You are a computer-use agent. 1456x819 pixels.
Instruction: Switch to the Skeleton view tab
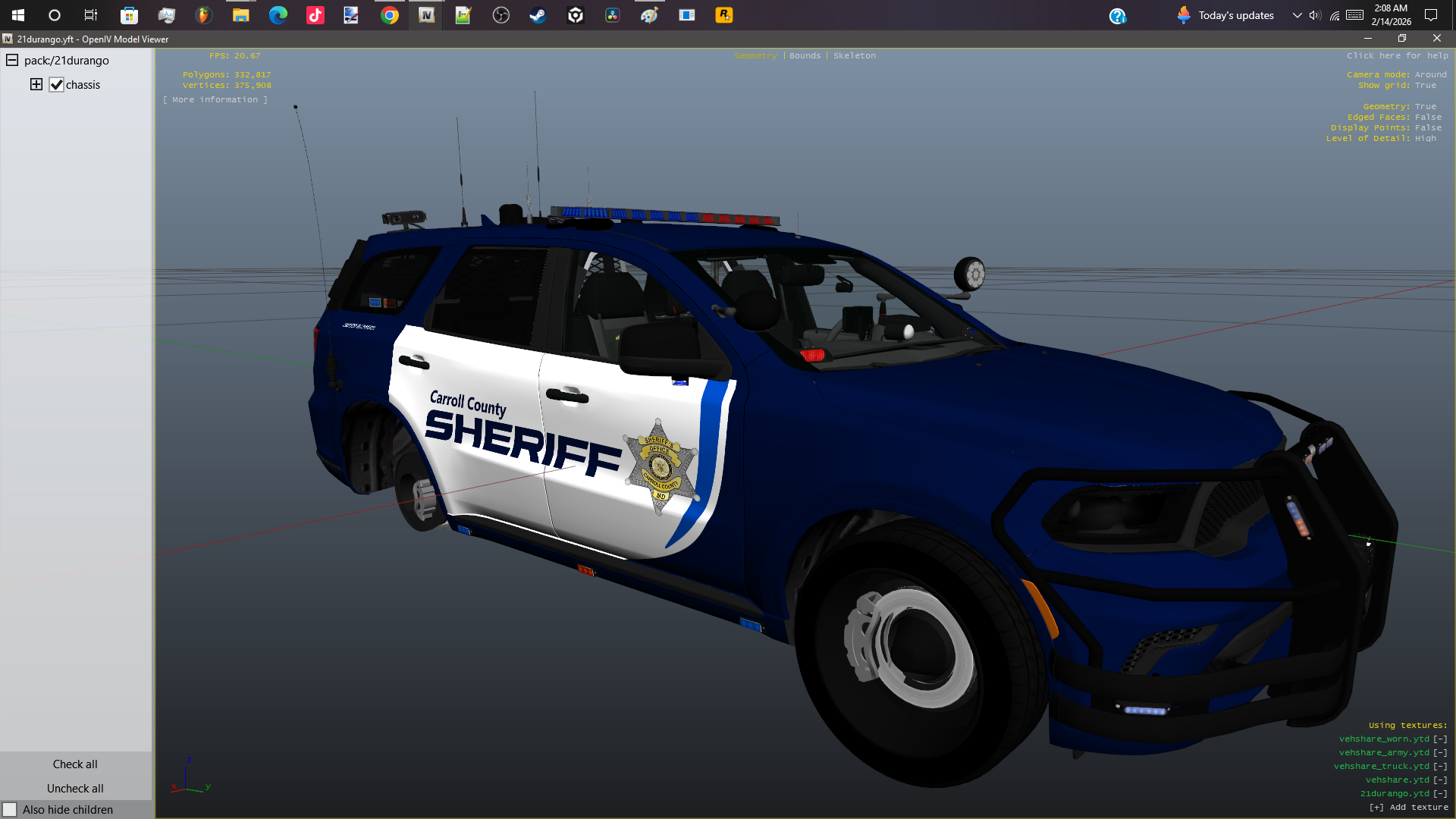(x=855, y=55)
